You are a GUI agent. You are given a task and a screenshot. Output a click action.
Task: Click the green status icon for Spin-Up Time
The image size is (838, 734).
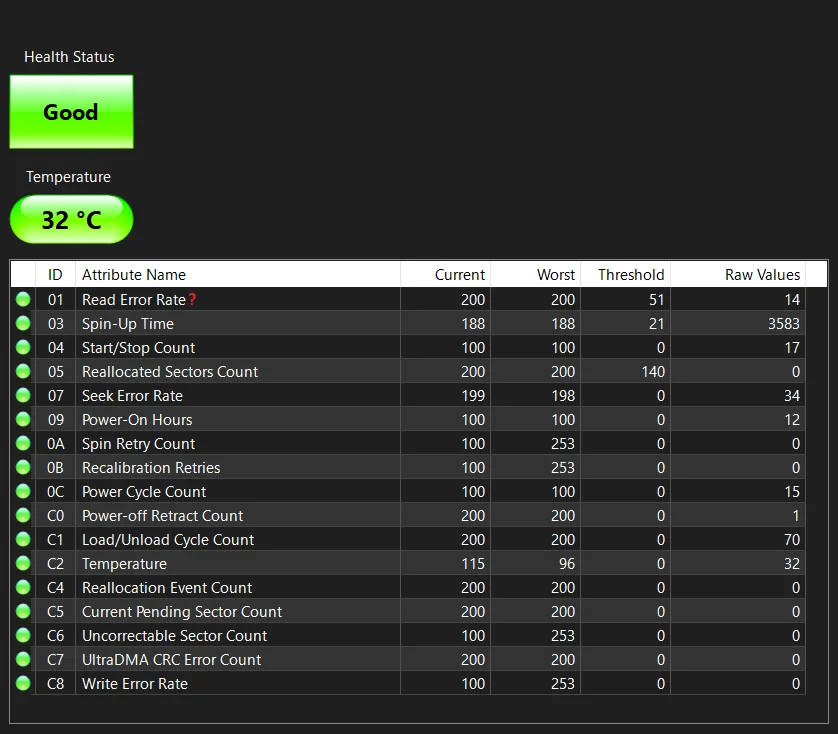click(x=23, y=323)
